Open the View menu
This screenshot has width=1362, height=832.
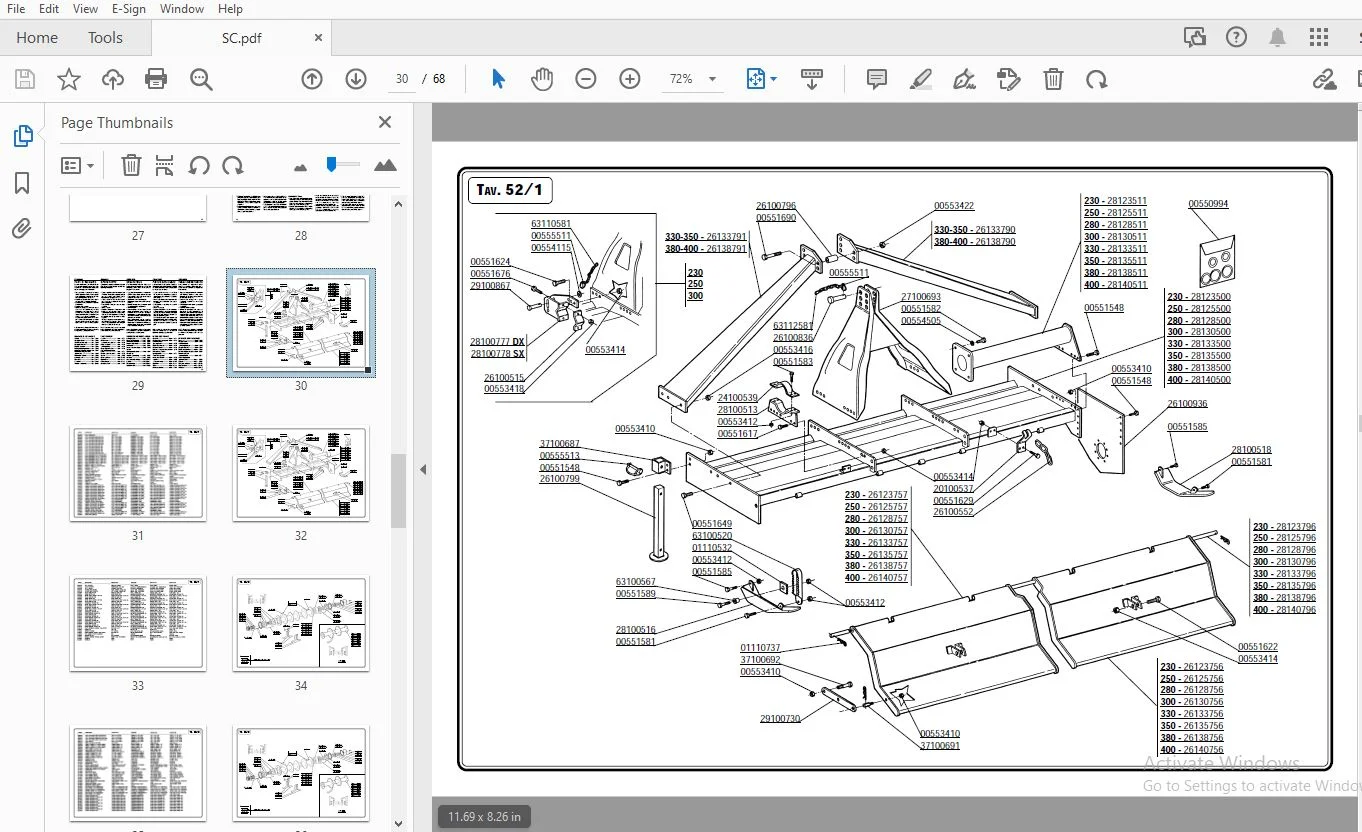pos(85,9)
